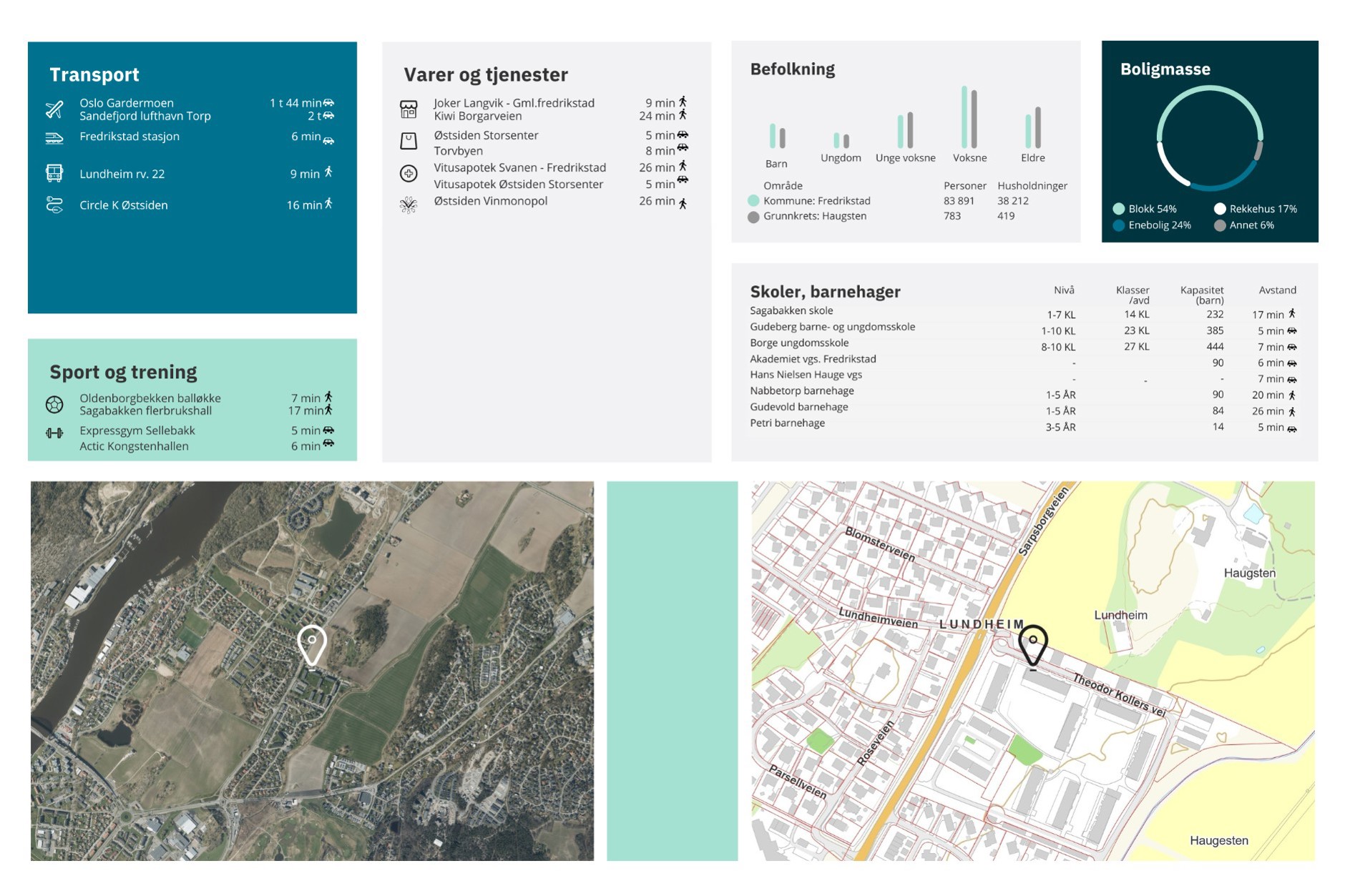1345x896 pixels.
Task: Click the Barn bars in the population chart
Action: point(777,136)
